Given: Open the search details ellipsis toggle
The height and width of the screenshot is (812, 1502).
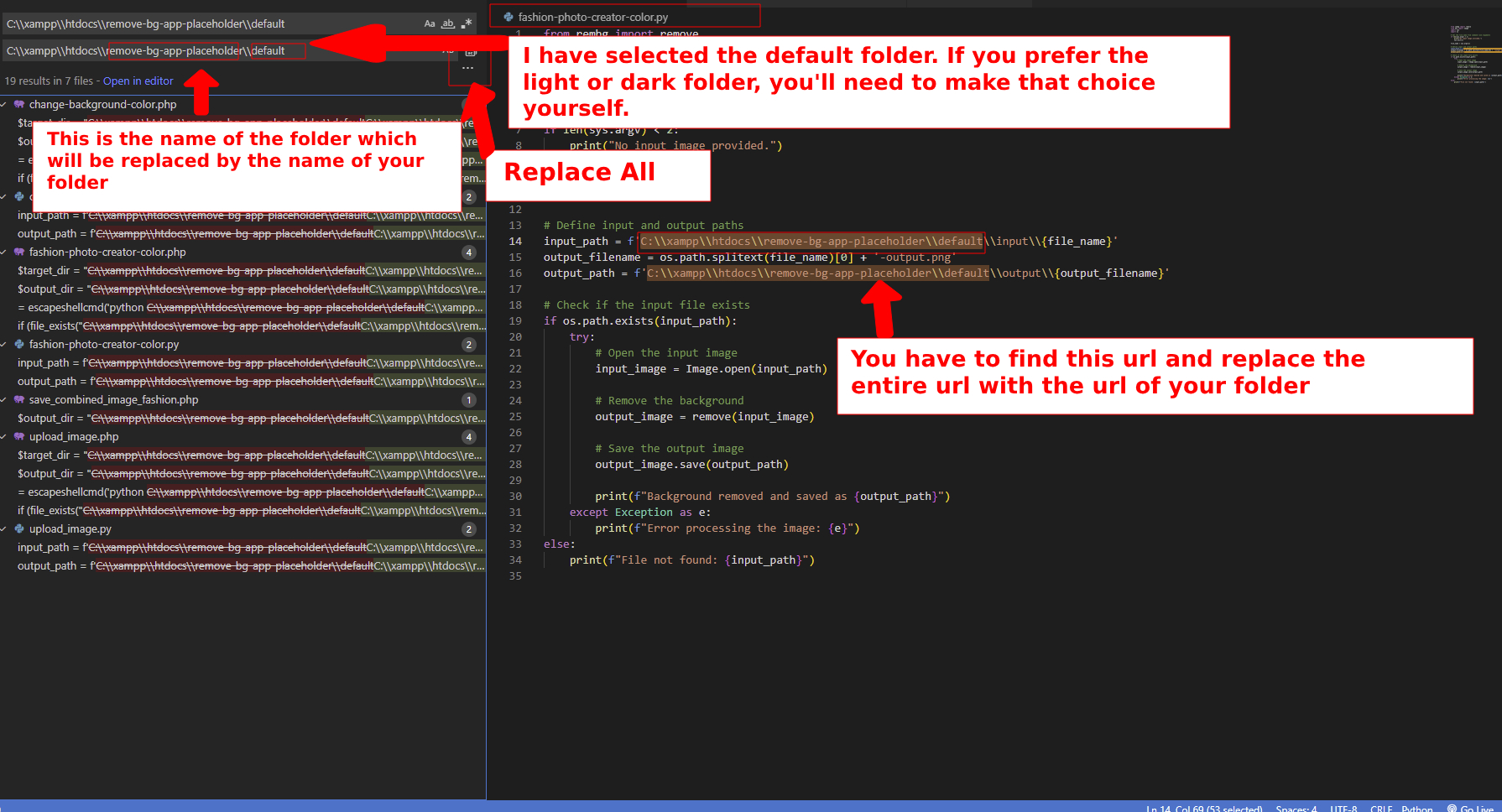Looking at the screenshot, I should point(468,68).
